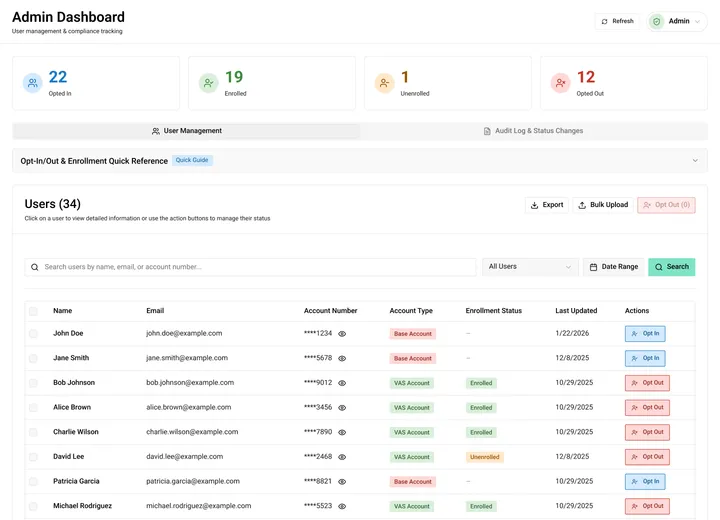Reveal Alice Brown's account number
The width and height of the screenshot is (720, 520).
click(342, 408)
